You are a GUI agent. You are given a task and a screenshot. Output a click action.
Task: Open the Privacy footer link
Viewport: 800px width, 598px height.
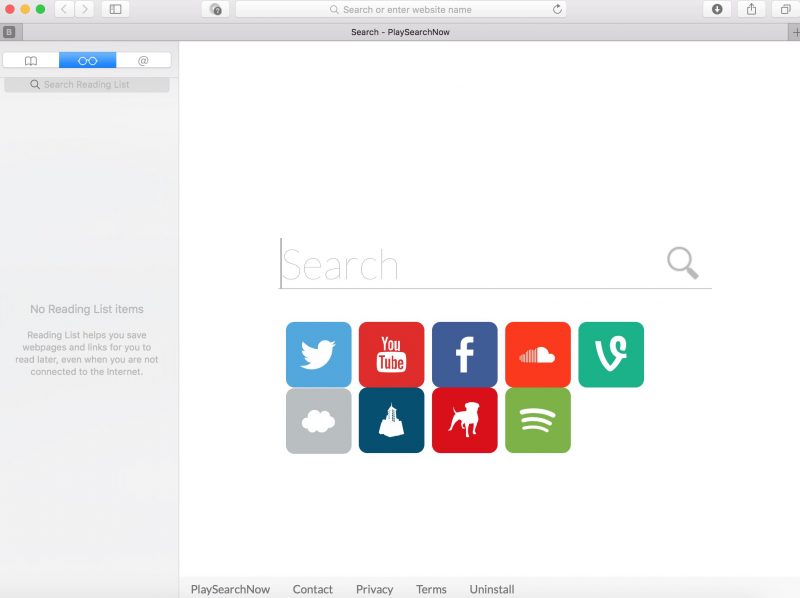click(374, 589)
